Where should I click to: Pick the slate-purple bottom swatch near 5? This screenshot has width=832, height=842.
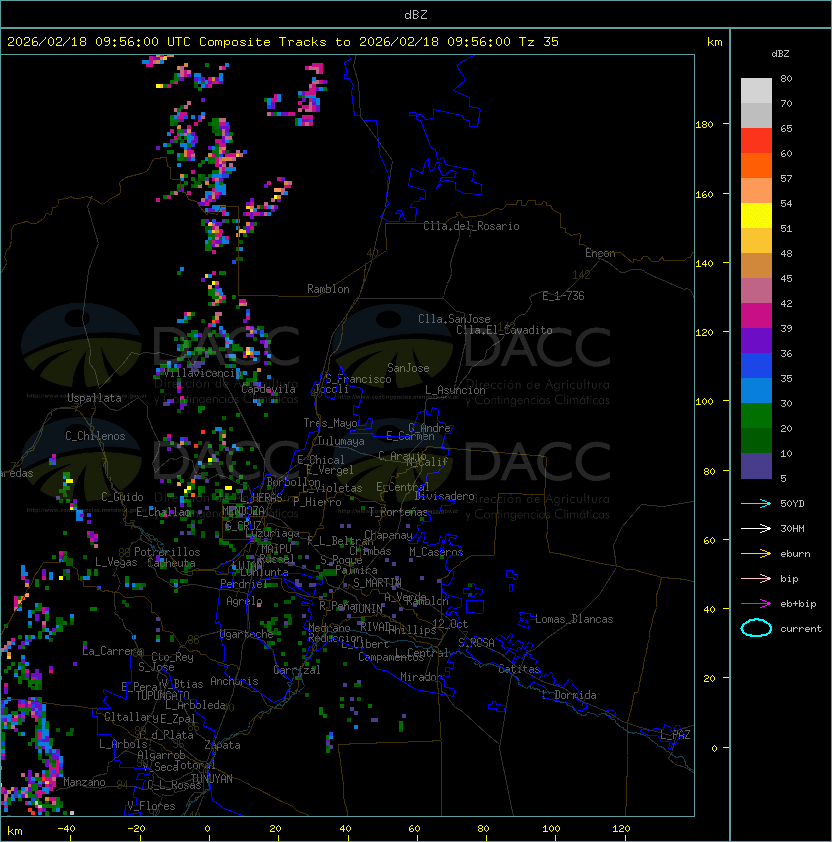click(x=756, y=466)
